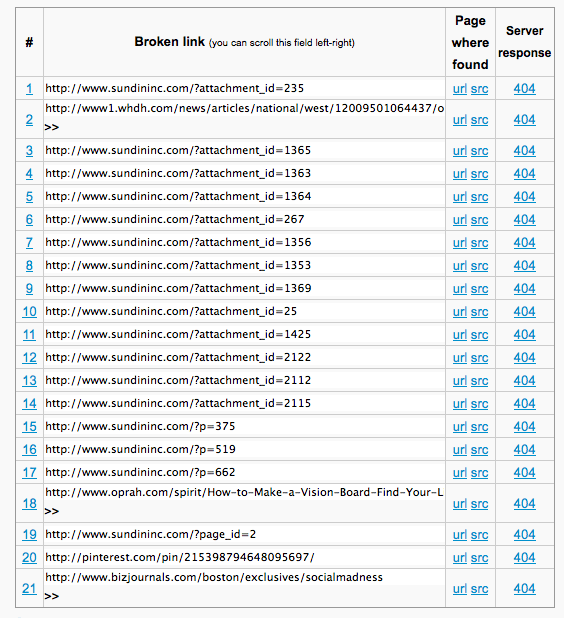Open row number 1 link

[x=29, y=89]
